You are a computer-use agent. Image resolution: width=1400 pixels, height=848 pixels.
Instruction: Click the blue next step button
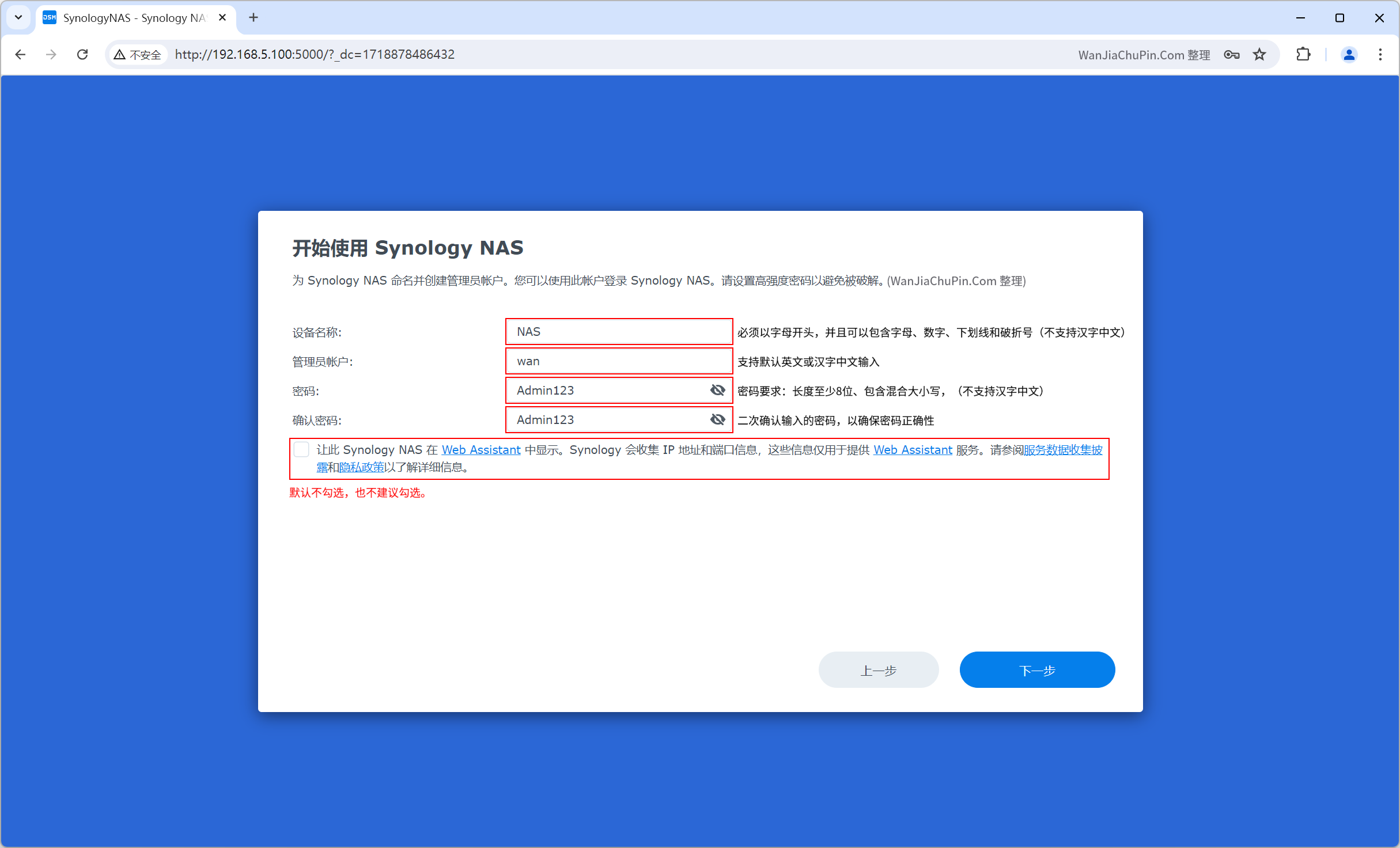click(x=1037, y=670)
